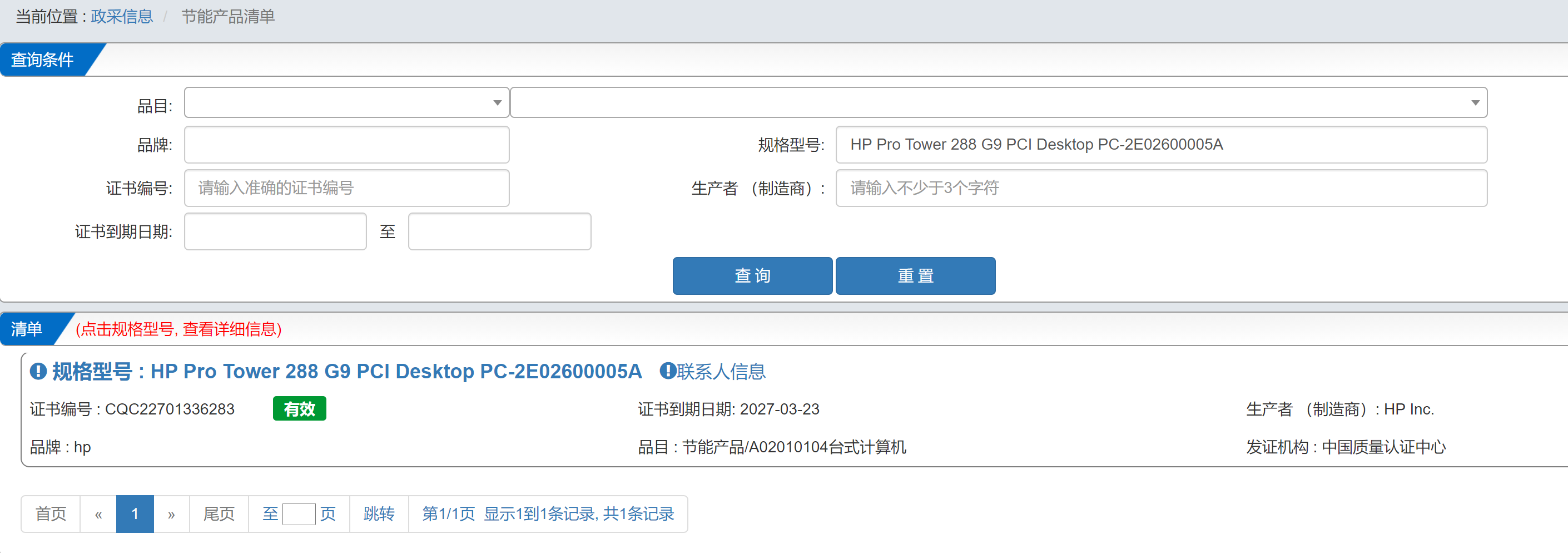Click the 品牌: hp text
Viewport: 1568px width, 553px height.
tap(60, 447)
